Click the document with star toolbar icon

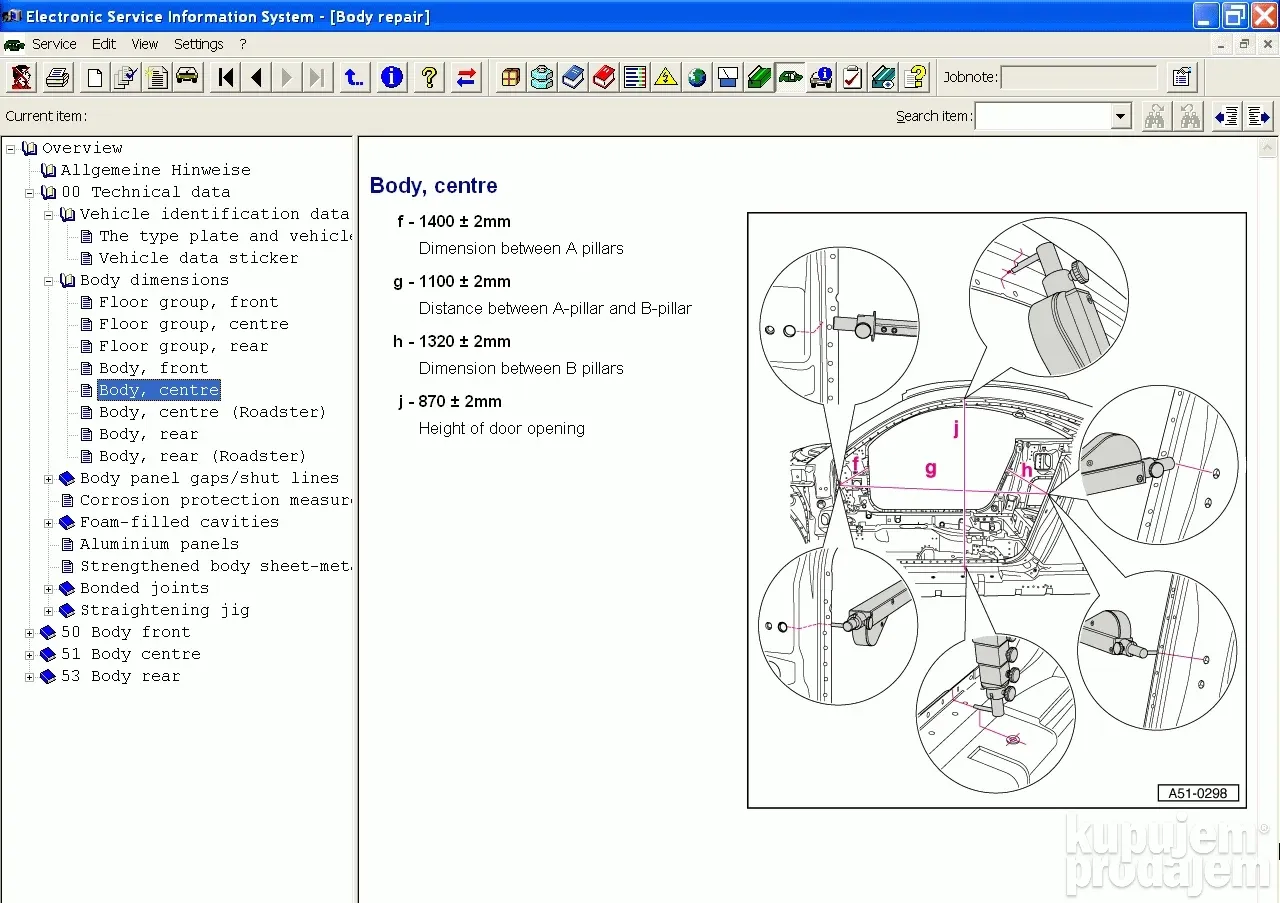coord(157,77)
